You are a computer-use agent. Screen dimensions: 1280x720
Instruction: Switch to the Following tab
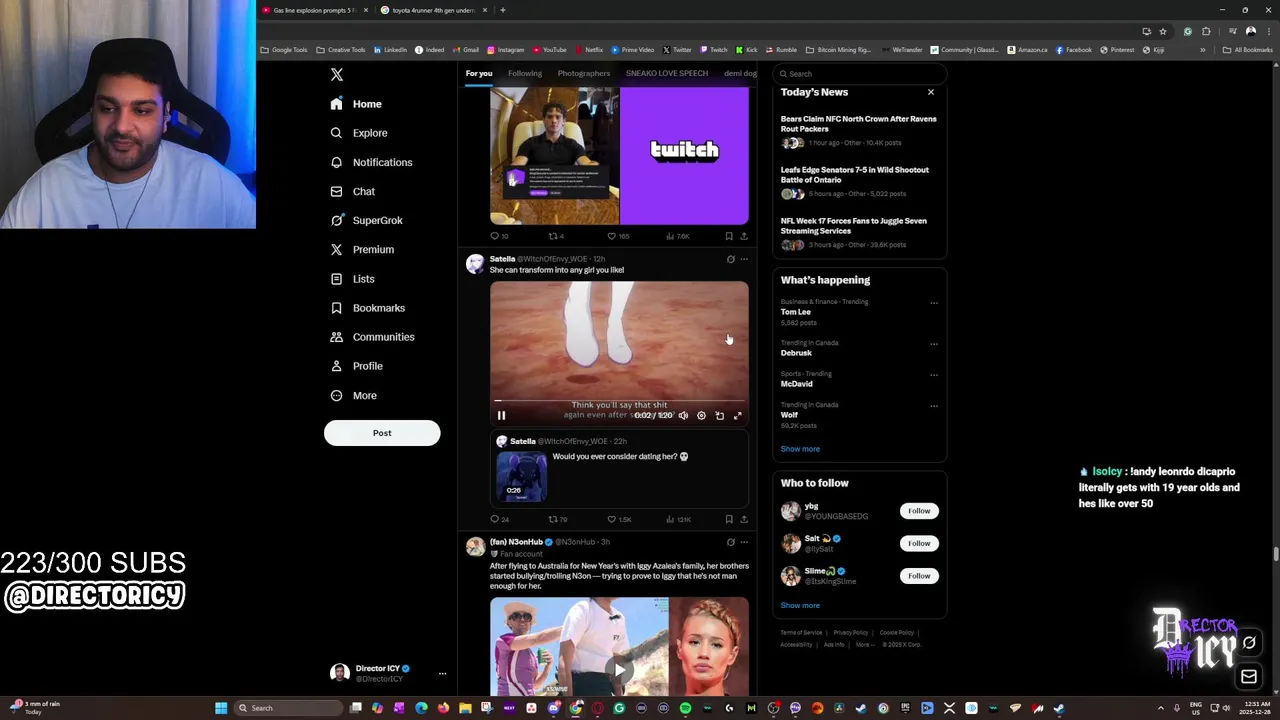[x=525, y=73]
